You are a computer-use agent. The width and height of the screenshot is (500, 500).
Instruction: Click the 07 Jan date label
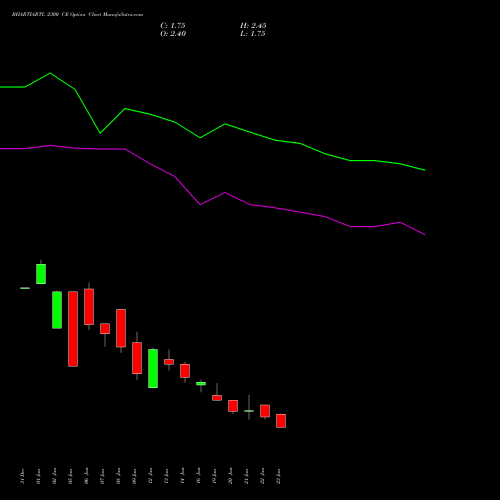tap(102, 476)
